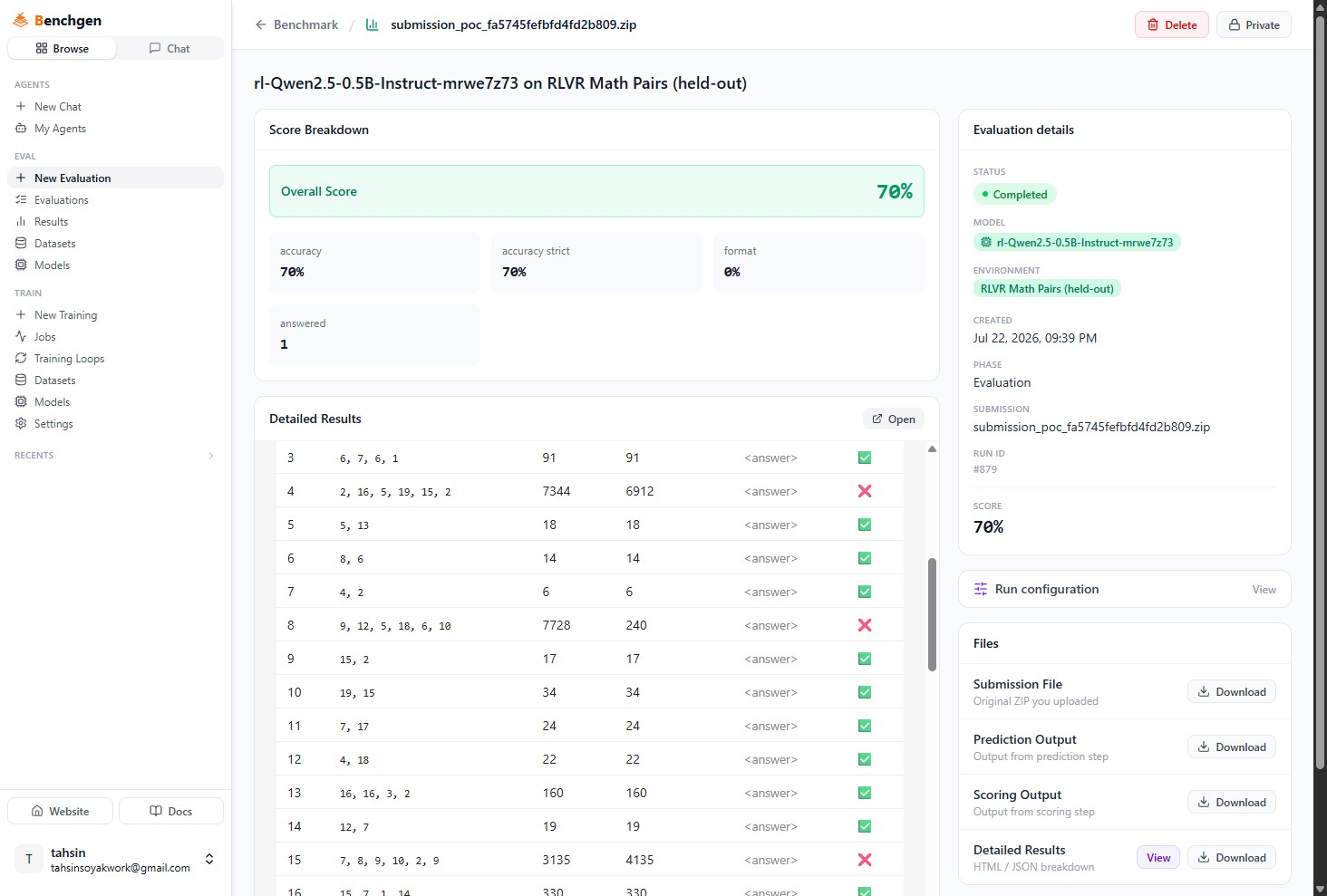Click the Run configuration sliders icon
The image size is (1327, 896).
point(981,589)
